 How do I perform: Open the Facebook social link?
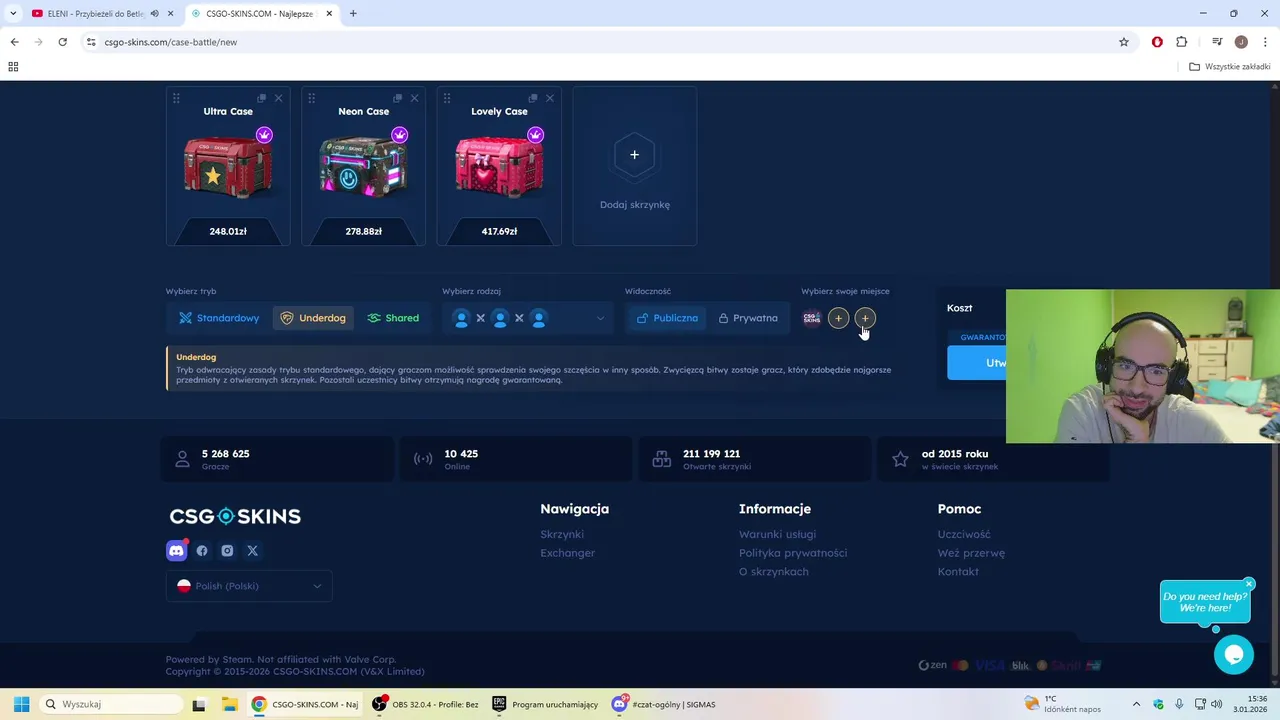(x=202, y=551)
